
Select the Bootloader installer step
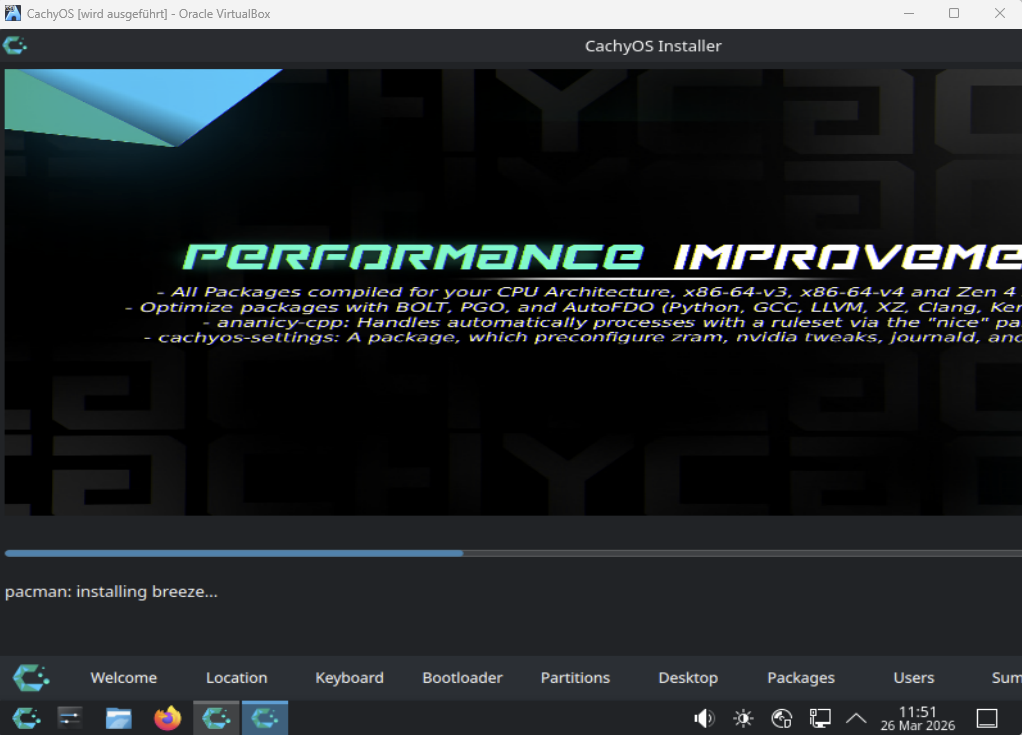pos(462,678)
